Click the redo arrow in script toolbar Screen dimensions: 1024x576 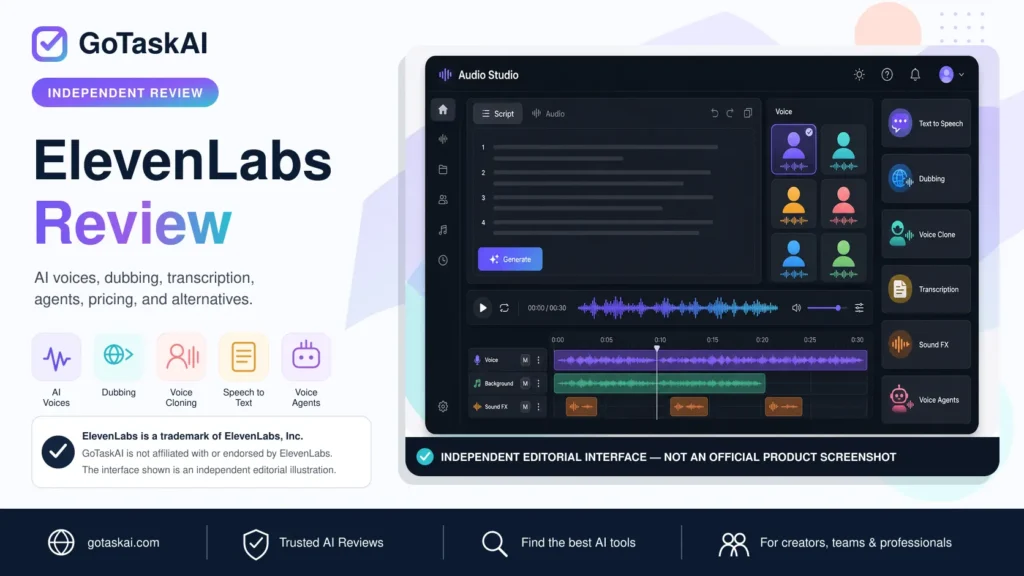point(730,113)
